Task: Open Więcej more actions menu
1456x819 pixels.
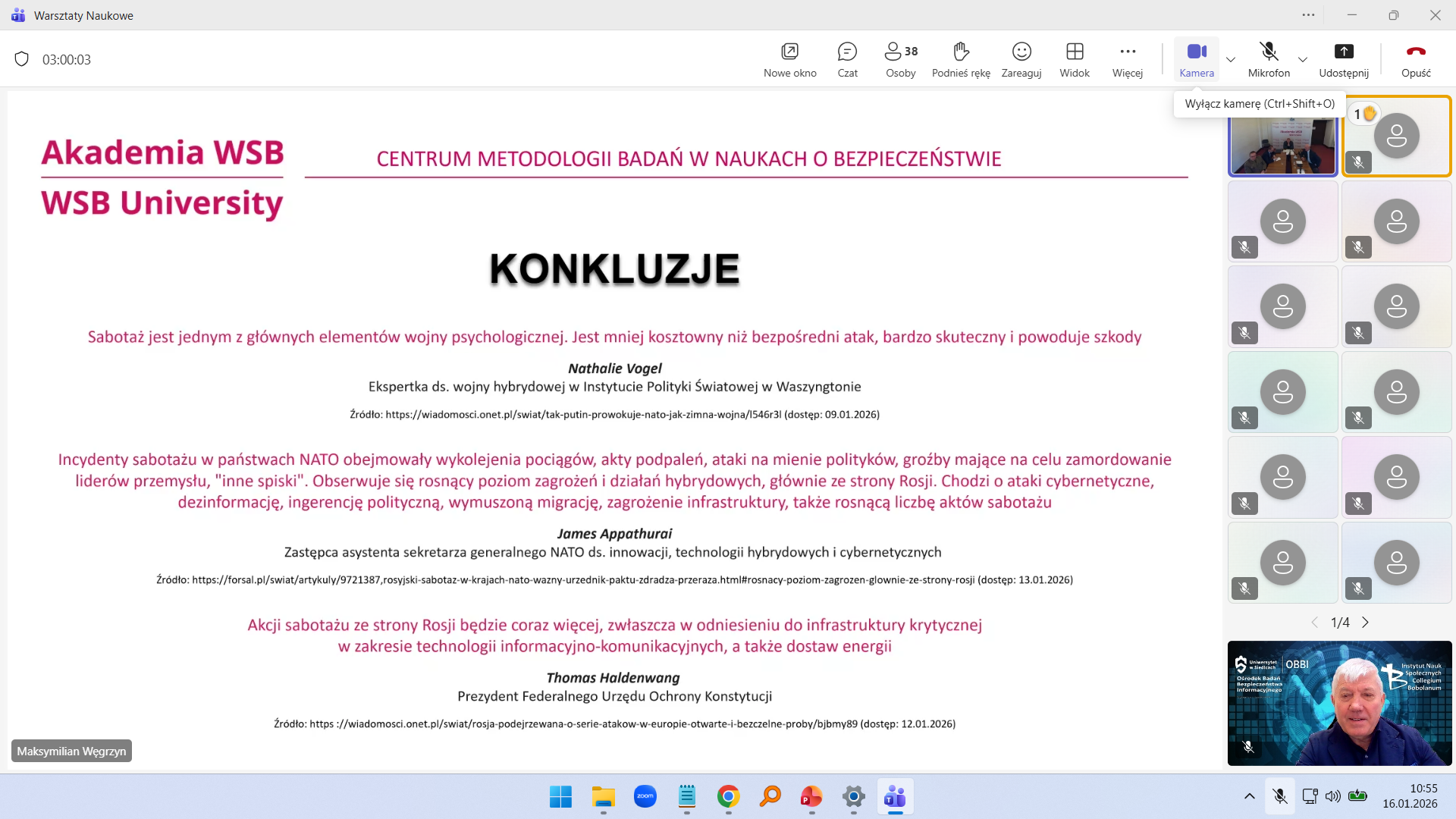Action: (x=1127, y=58)
